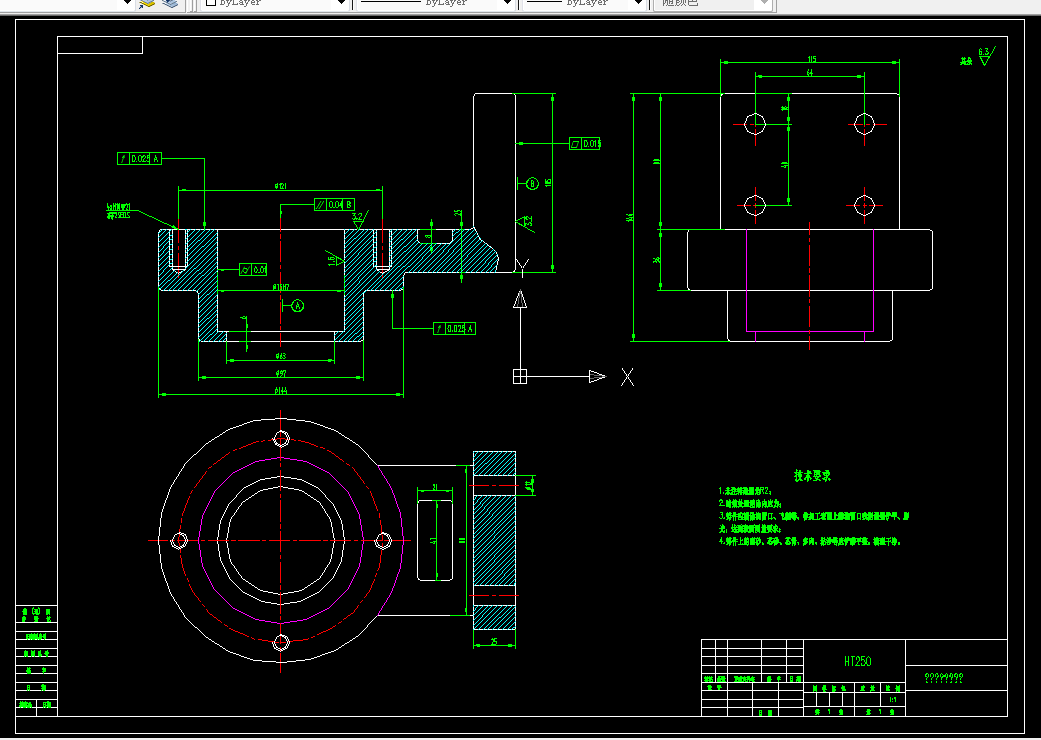
Task: Select the ???????? title block text
Action: 943,678
